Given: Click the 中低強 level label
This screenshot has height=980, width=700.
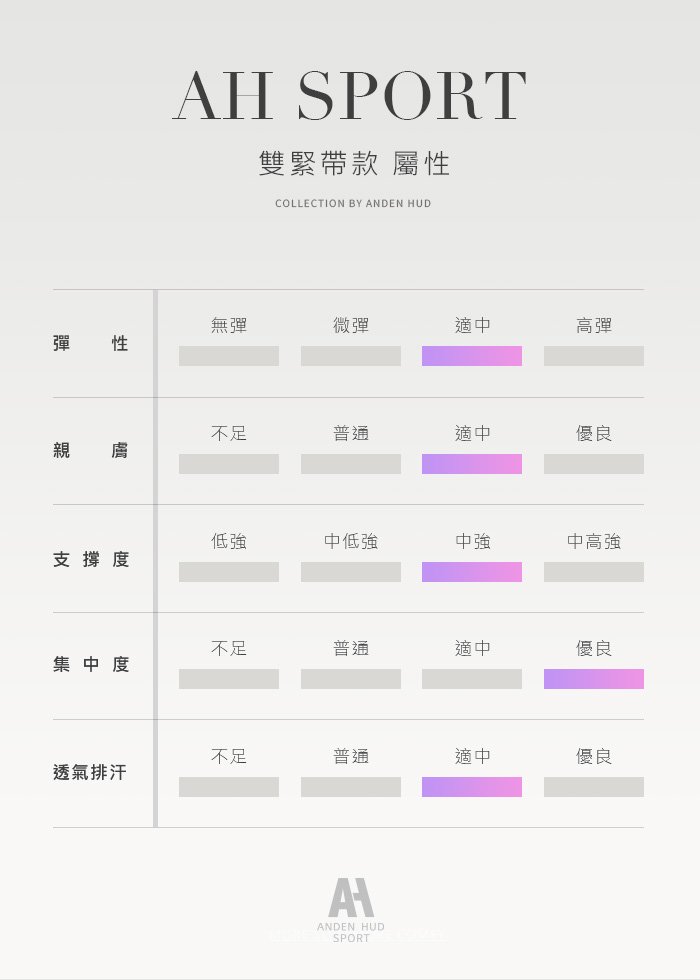Looking at the screenshot, I should point(351,541).
